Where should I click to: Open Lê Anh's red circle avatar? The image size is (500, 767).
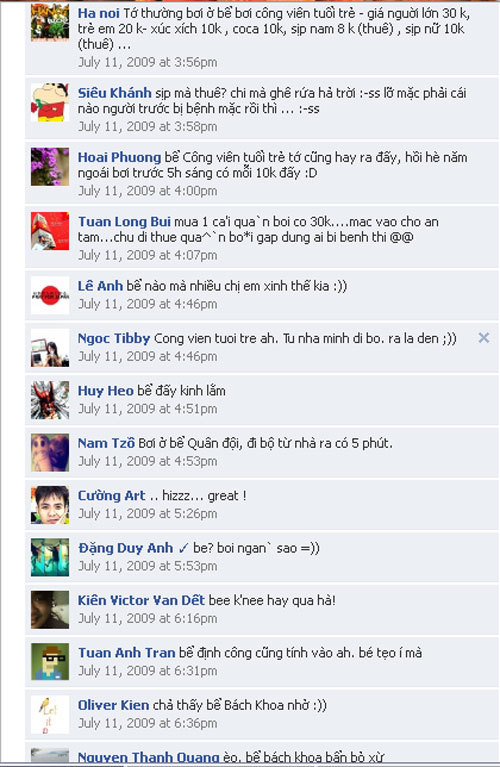click(x=50, y=295)
